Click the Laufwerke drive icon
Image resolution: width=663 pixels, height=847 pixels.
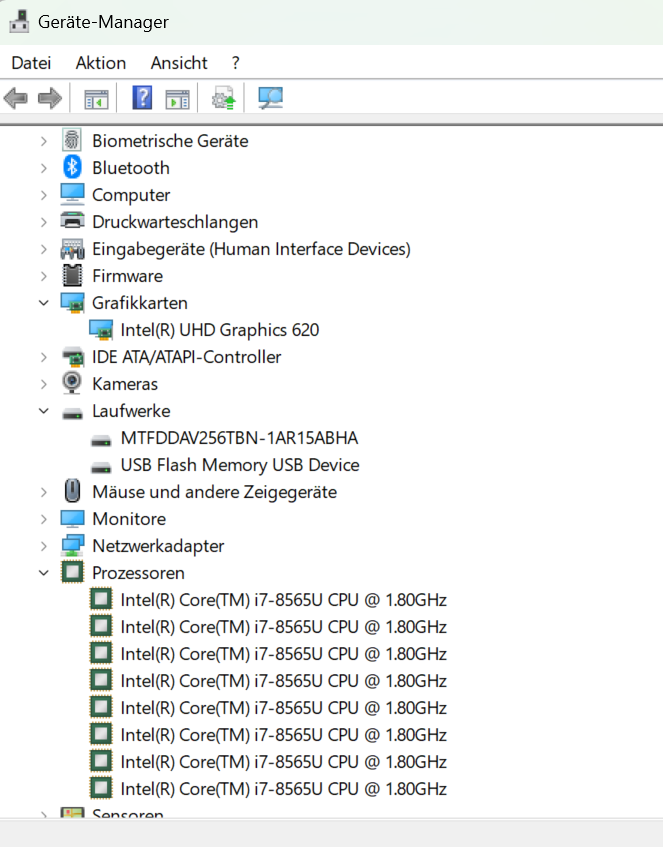pos(72,414)
